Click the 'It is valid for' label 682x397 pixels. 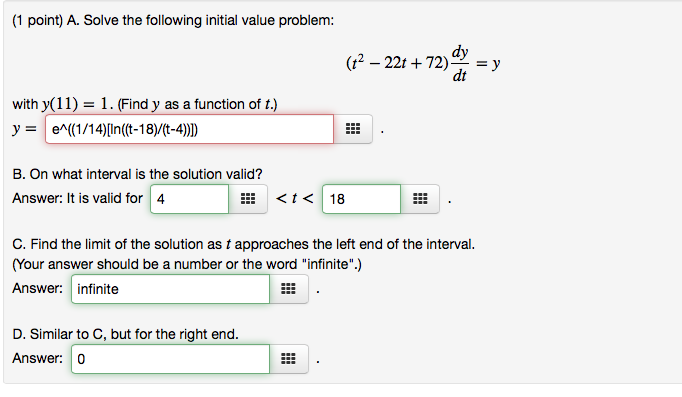tap(104, 198)
